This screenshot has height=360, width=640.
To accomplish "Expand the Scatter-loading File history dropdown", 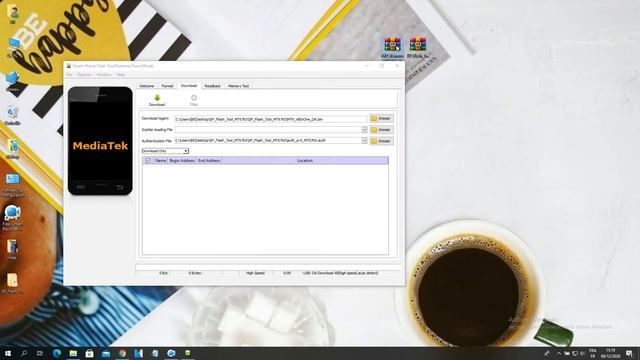I will point(364,129).
